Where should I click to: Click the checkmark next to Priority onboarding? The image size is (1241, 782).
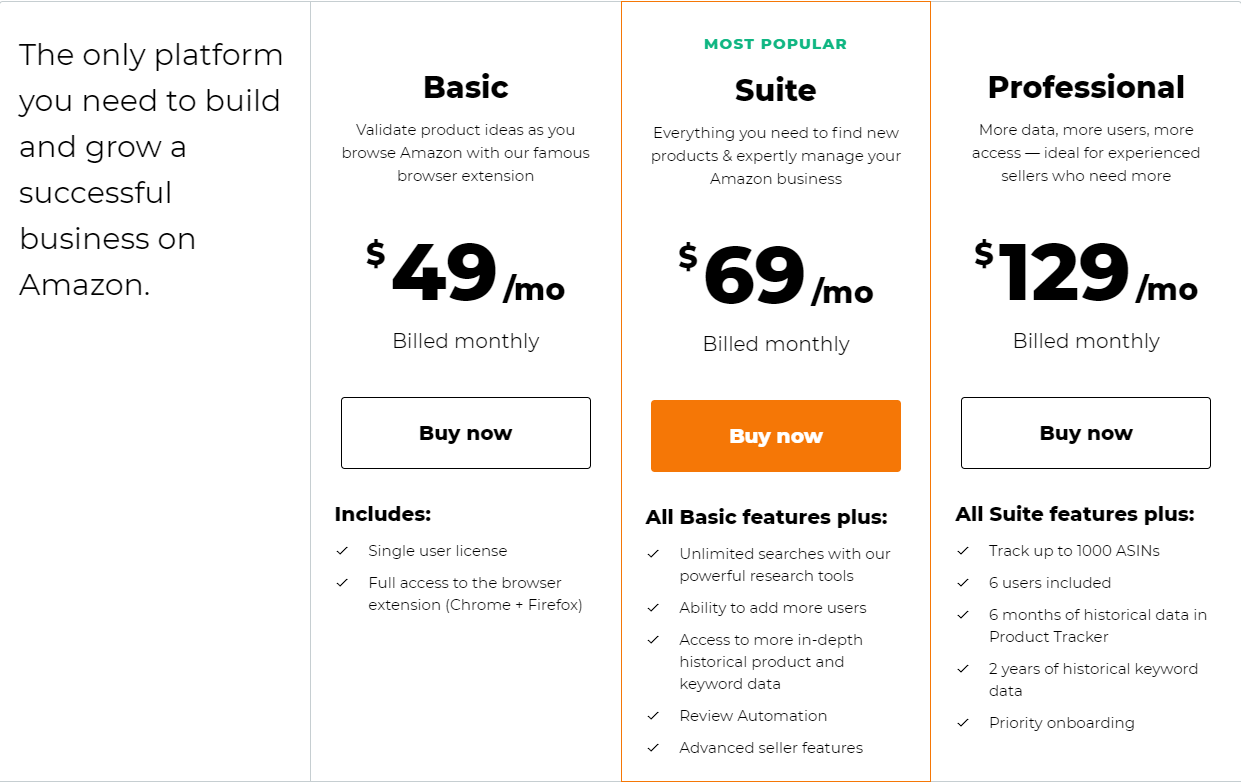963,723
